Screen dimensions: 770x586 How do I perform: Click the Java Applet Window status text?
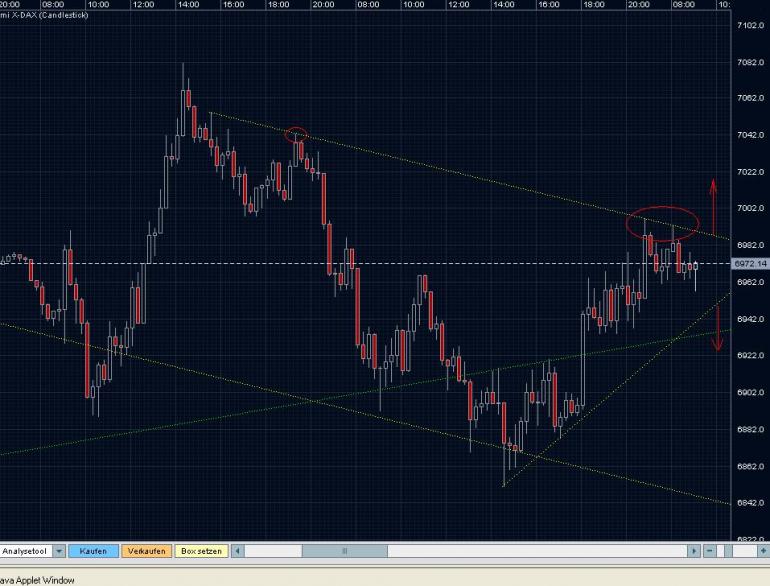(x=37, y=580)
